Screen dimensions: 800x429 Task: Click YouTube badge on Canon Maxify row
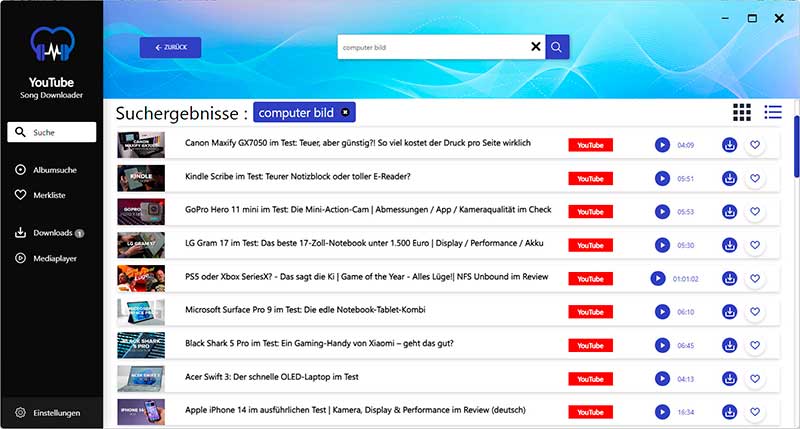point(590,145)
